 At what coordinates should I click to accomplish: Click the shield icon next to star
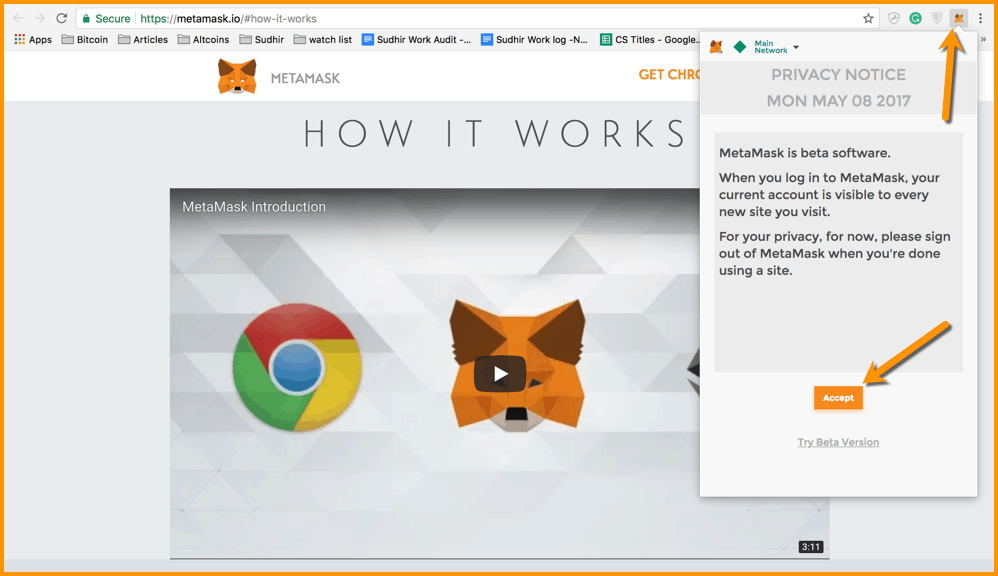coord(894,18)
